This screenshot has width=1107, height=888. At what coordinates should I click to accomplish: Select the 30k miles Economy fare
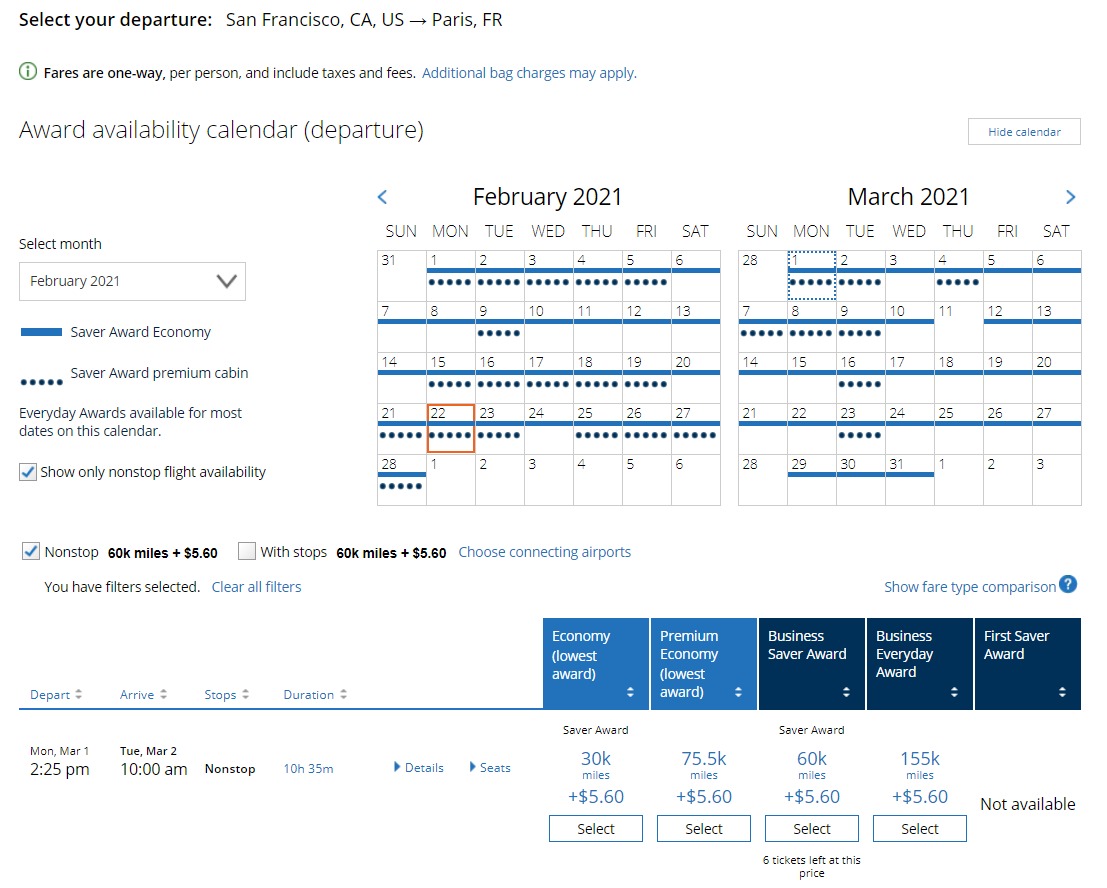click(x=595, y=828)
